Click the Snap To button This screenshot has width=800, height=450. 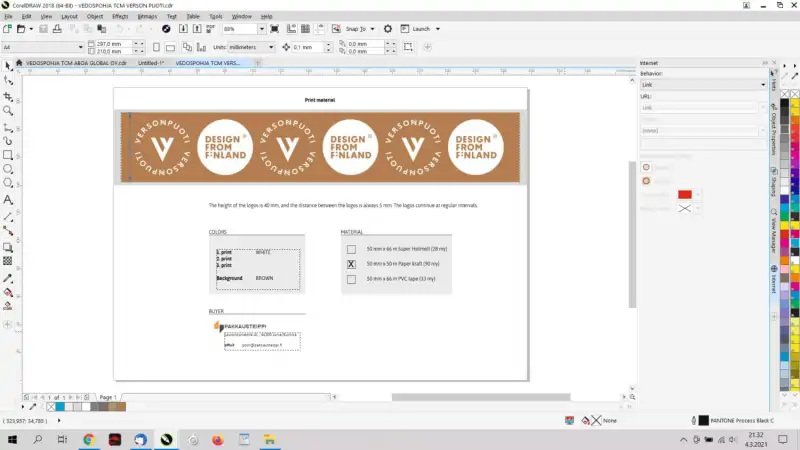pyautogui.click(x=355, y=29)
